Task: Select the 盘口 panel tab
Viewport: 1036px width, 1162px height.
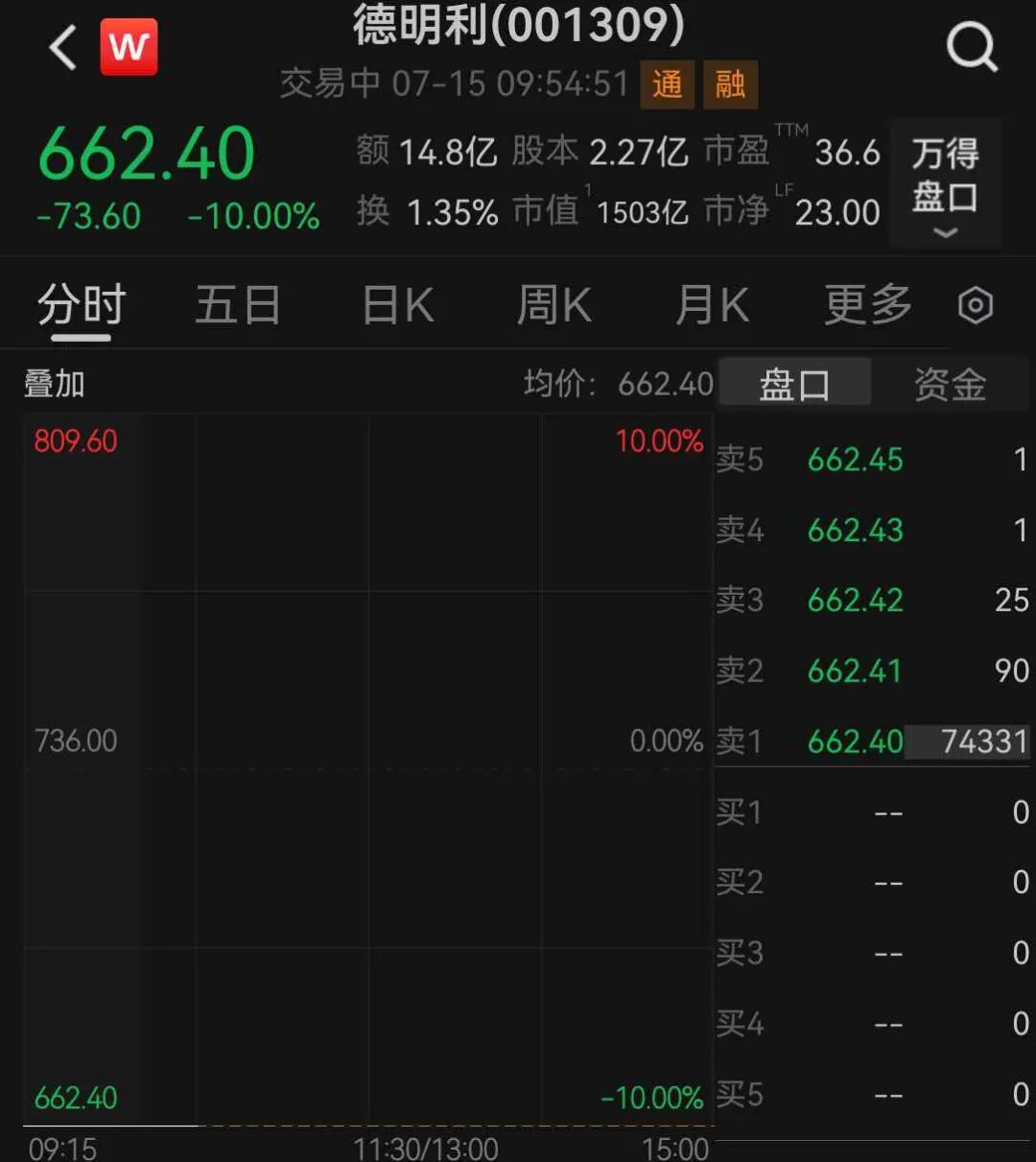Action: click(x=794, y=385)
